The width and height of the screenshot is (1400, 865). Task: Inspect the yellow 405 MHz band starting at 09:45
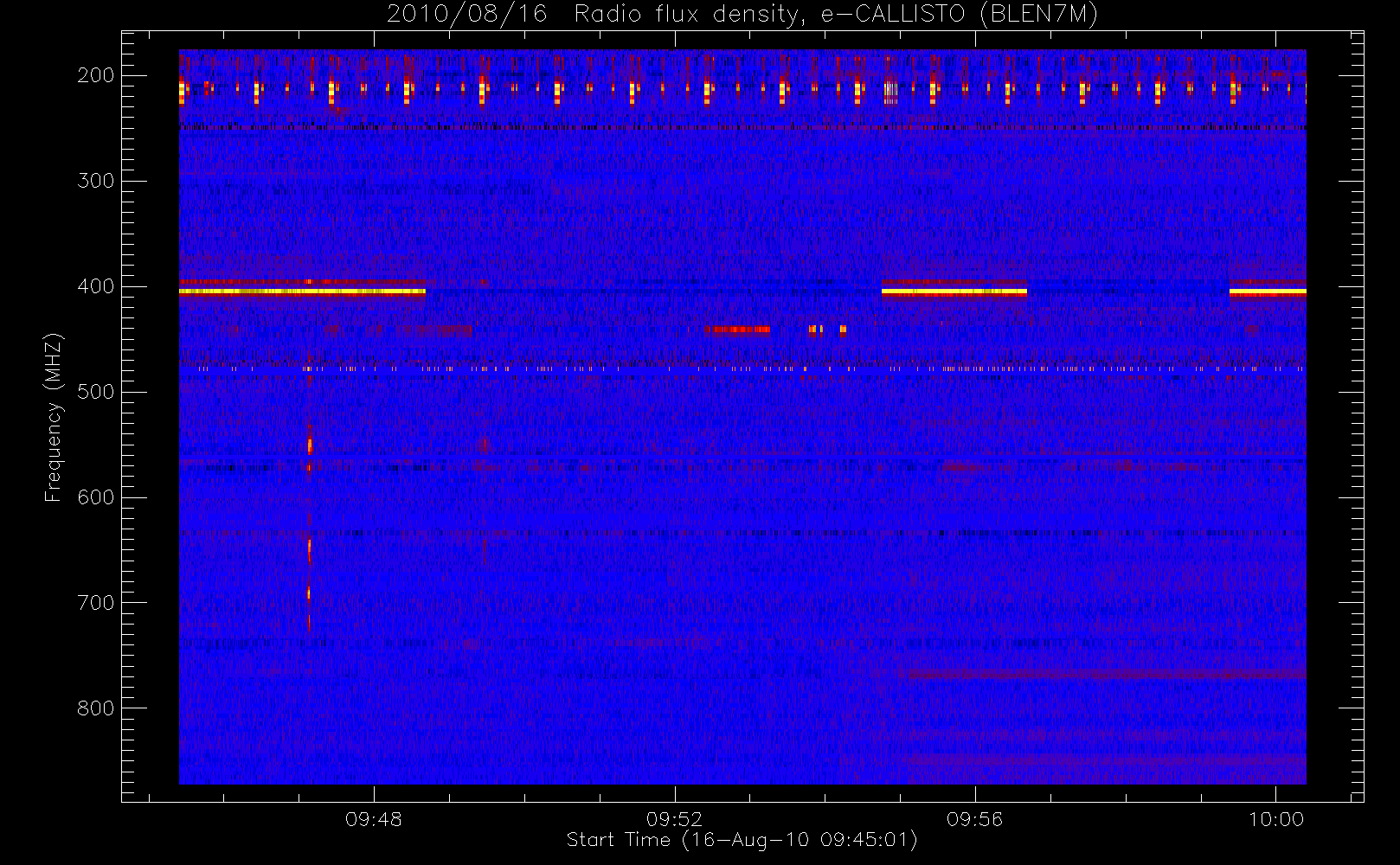(302, 292)
